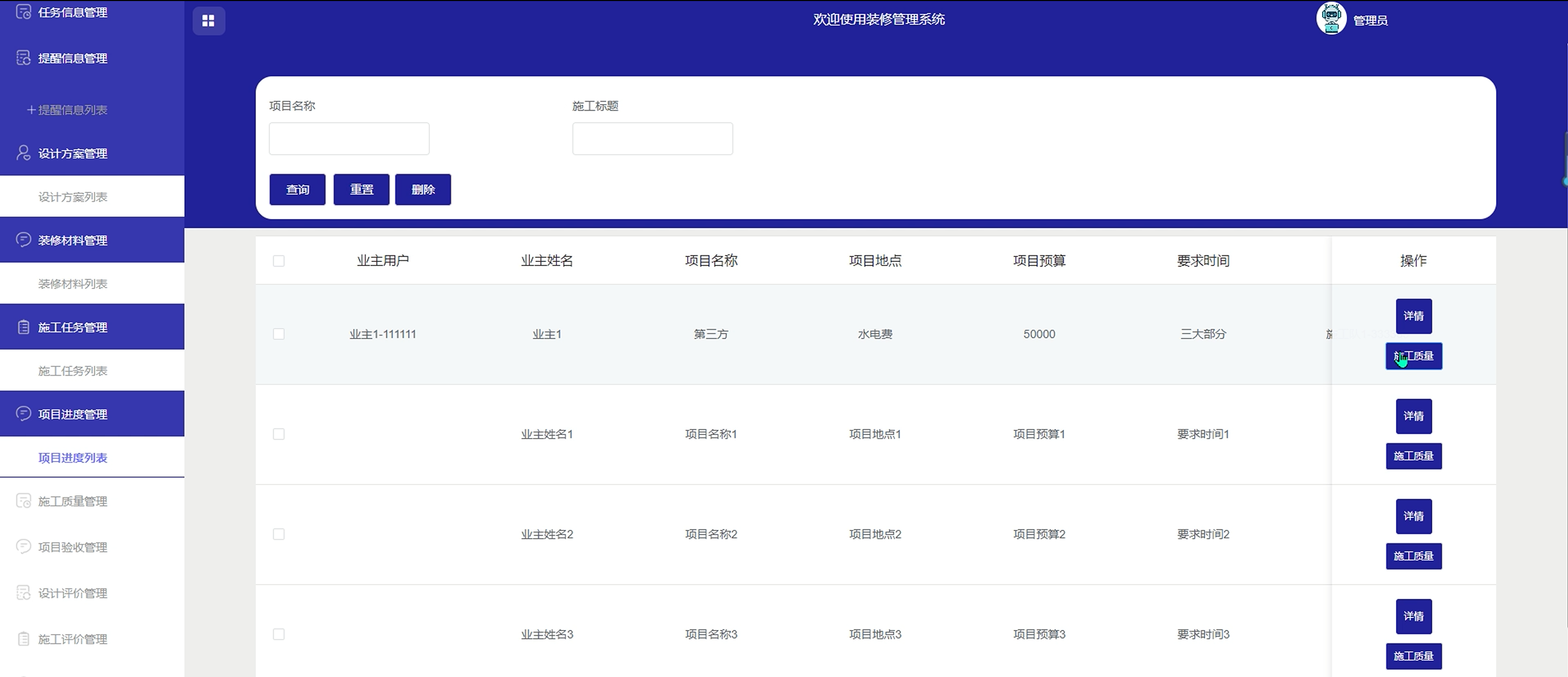Check the row for 业主1-111111
1568x677 pixels.
[279, 334]
